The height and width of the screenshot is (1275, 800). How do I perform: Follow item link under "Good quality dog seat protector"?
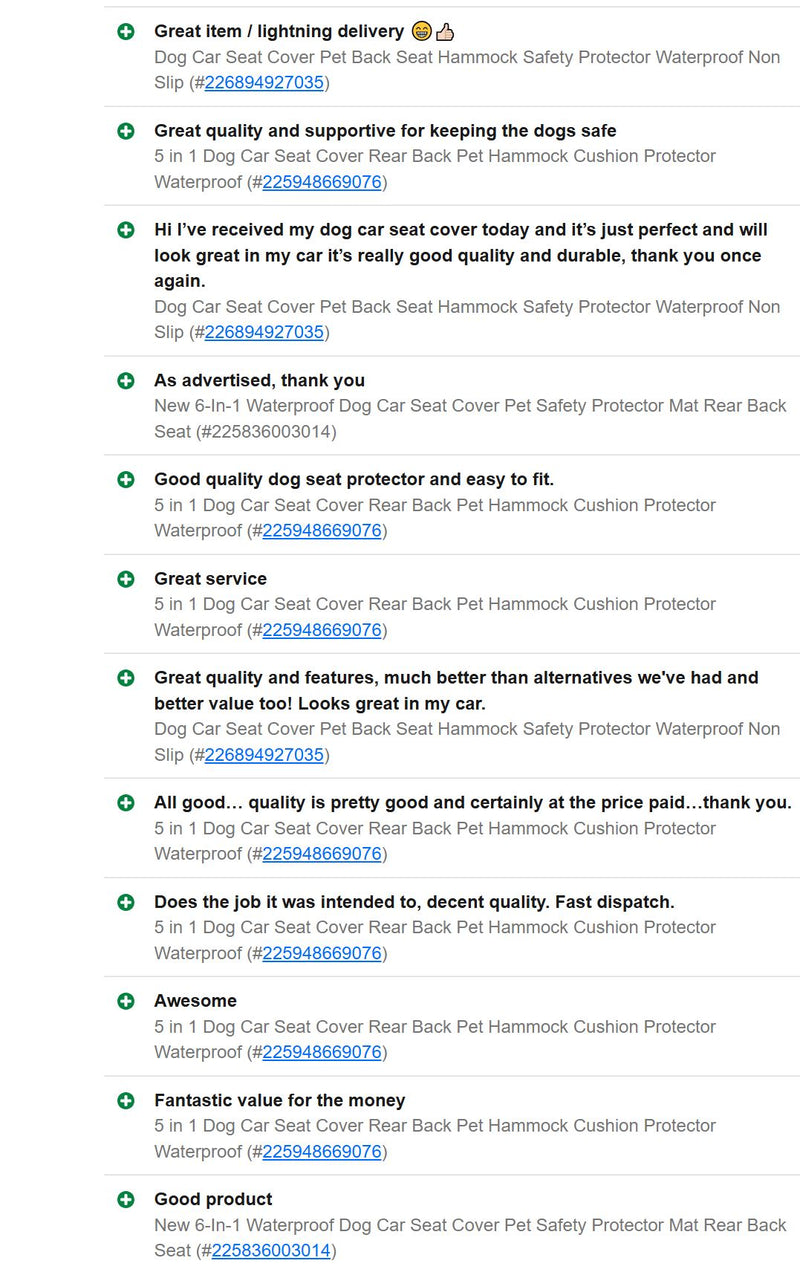322,531
